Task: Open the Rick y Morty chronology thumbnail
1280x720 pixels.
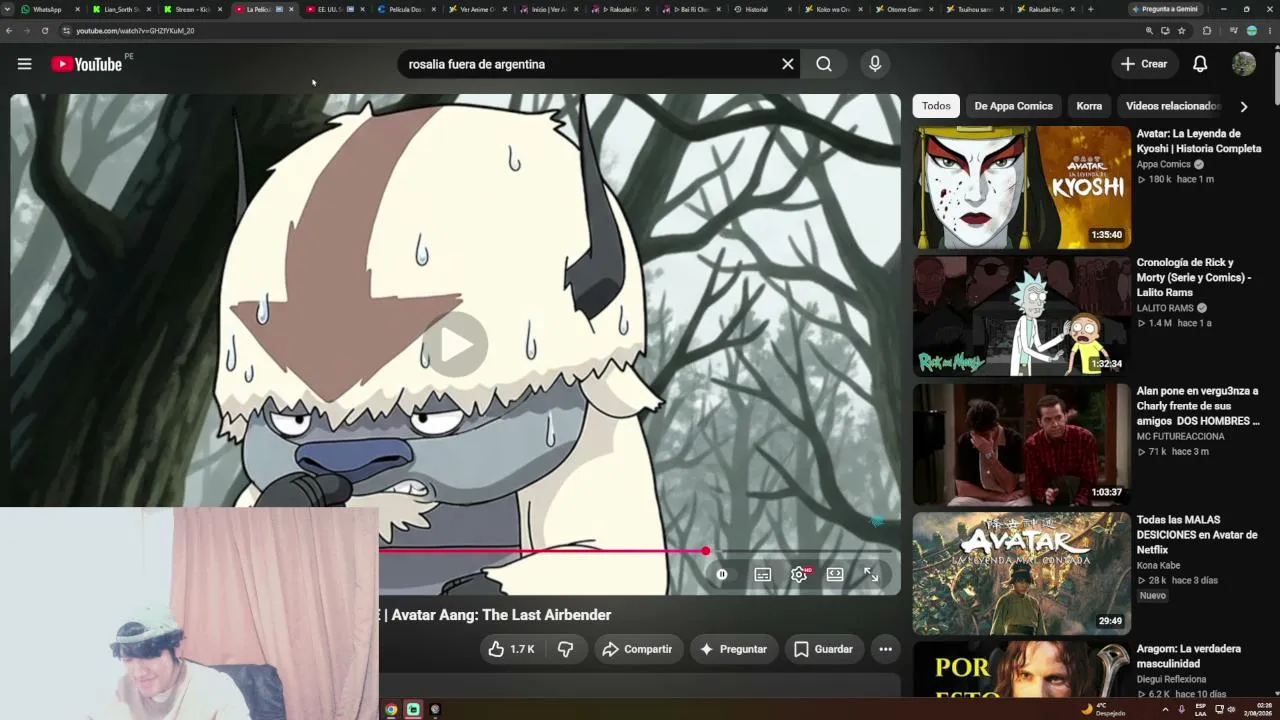Action: (x=1021, y=316)
